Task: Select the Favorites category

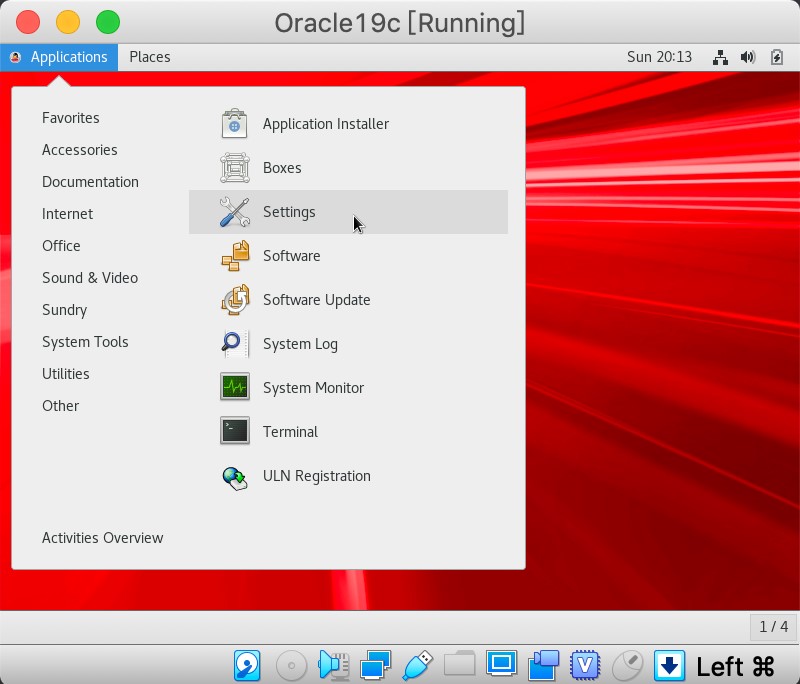Action: pyautogui.click(x=71, y=118)
